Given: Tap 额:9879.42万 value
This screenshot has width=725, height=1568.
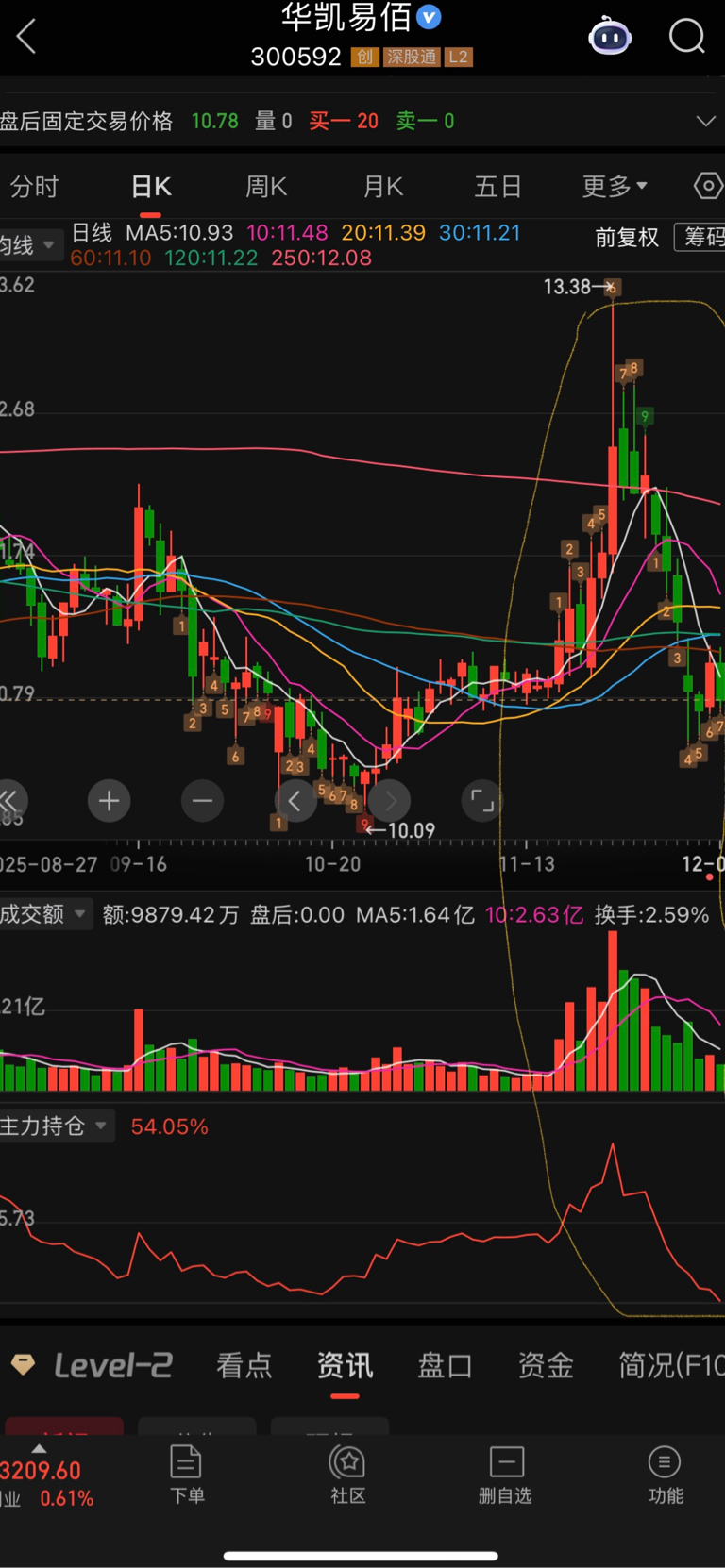Looking at the screenshot, I should tap(171, 914).
